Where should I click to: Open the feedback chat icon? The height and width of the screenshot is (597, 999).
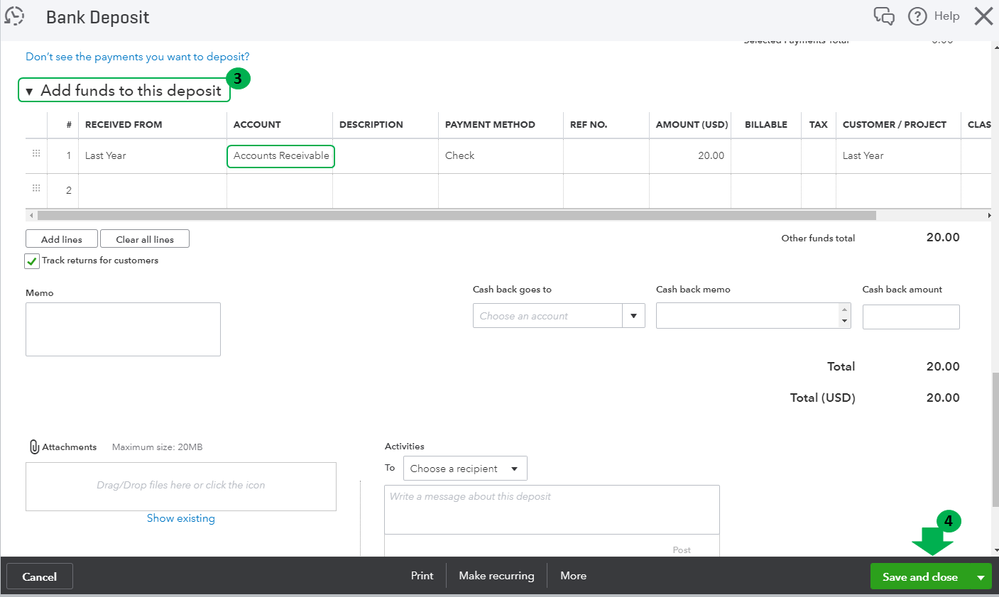pyautogui.click(x=884, y=16)
